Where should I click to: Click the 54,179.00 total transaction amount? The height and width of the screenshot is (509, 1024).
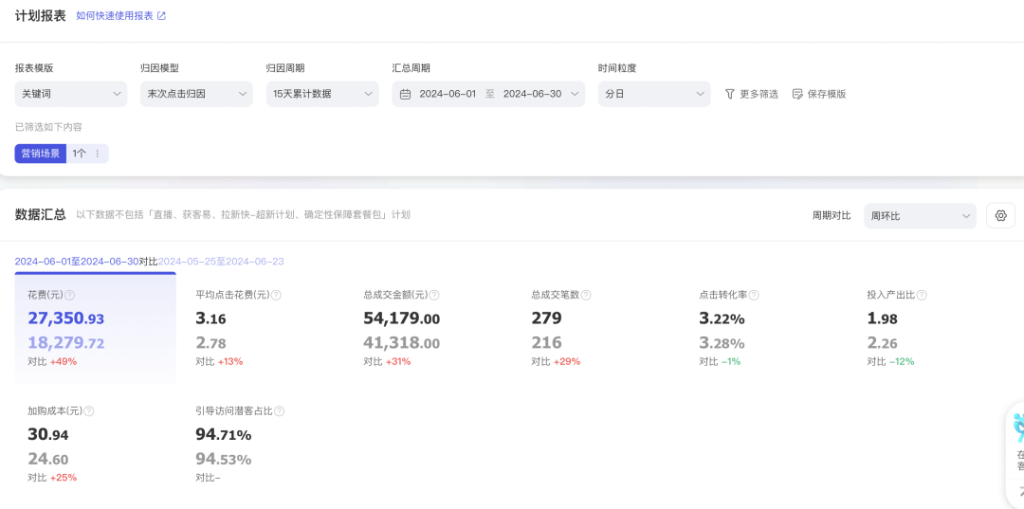tap(402, 319)
